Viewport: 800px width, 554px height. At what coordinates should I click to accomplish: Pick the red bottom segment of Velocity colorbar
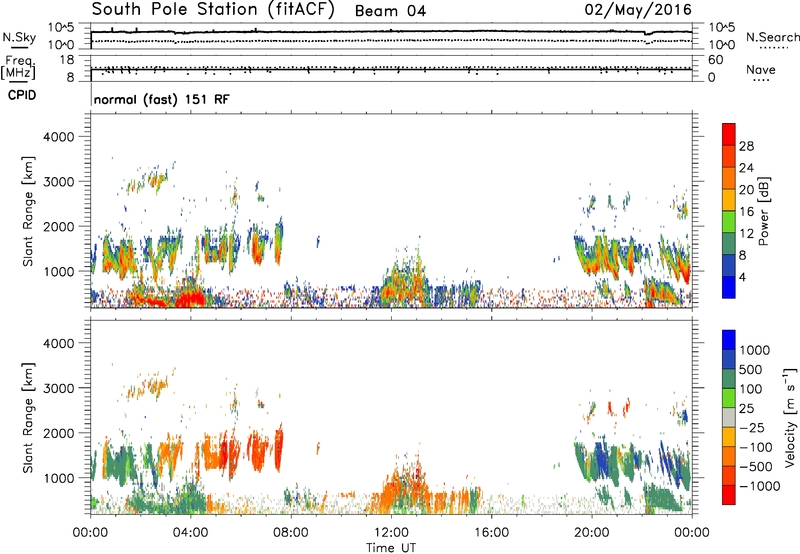[729, 495]
